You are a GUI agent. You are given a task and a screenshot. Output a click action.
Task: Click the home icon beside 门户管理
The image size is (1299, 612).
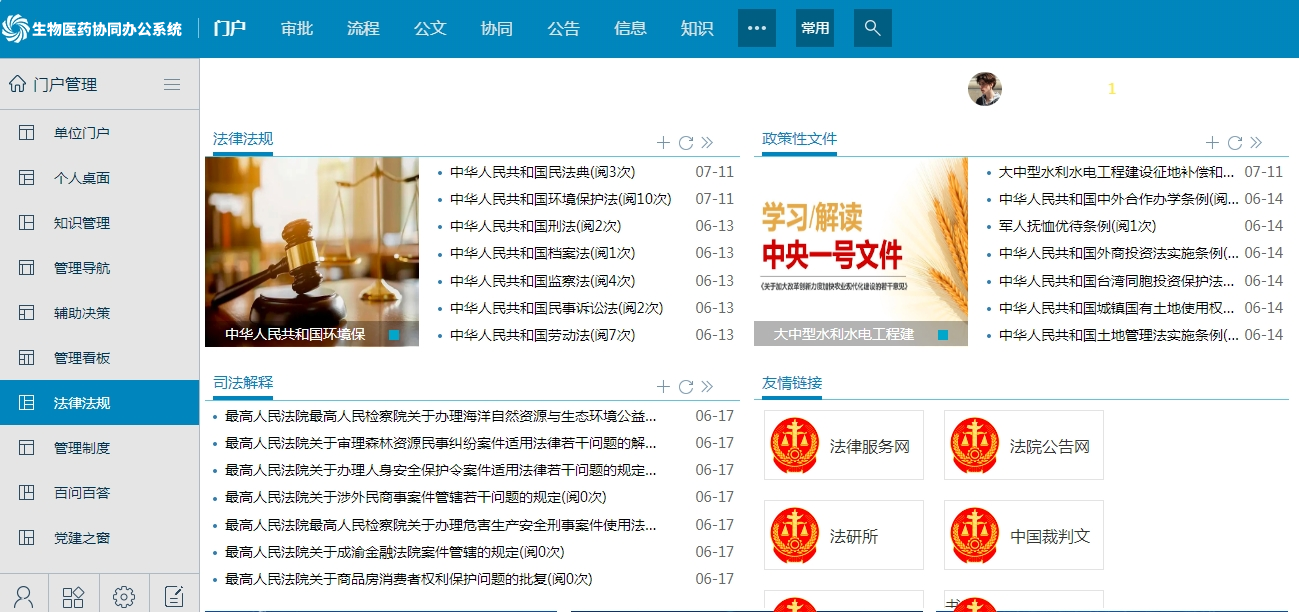tap(17, 84)
